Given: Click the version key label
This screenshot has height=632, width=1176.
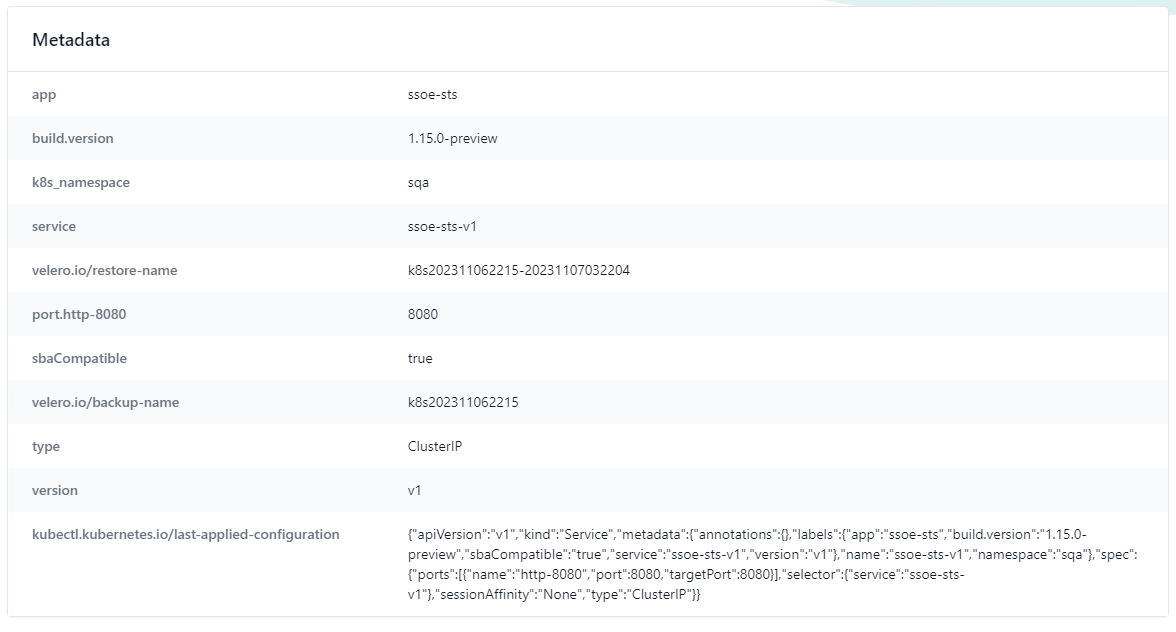Looking at the screenshot, I should pos(55,490).
